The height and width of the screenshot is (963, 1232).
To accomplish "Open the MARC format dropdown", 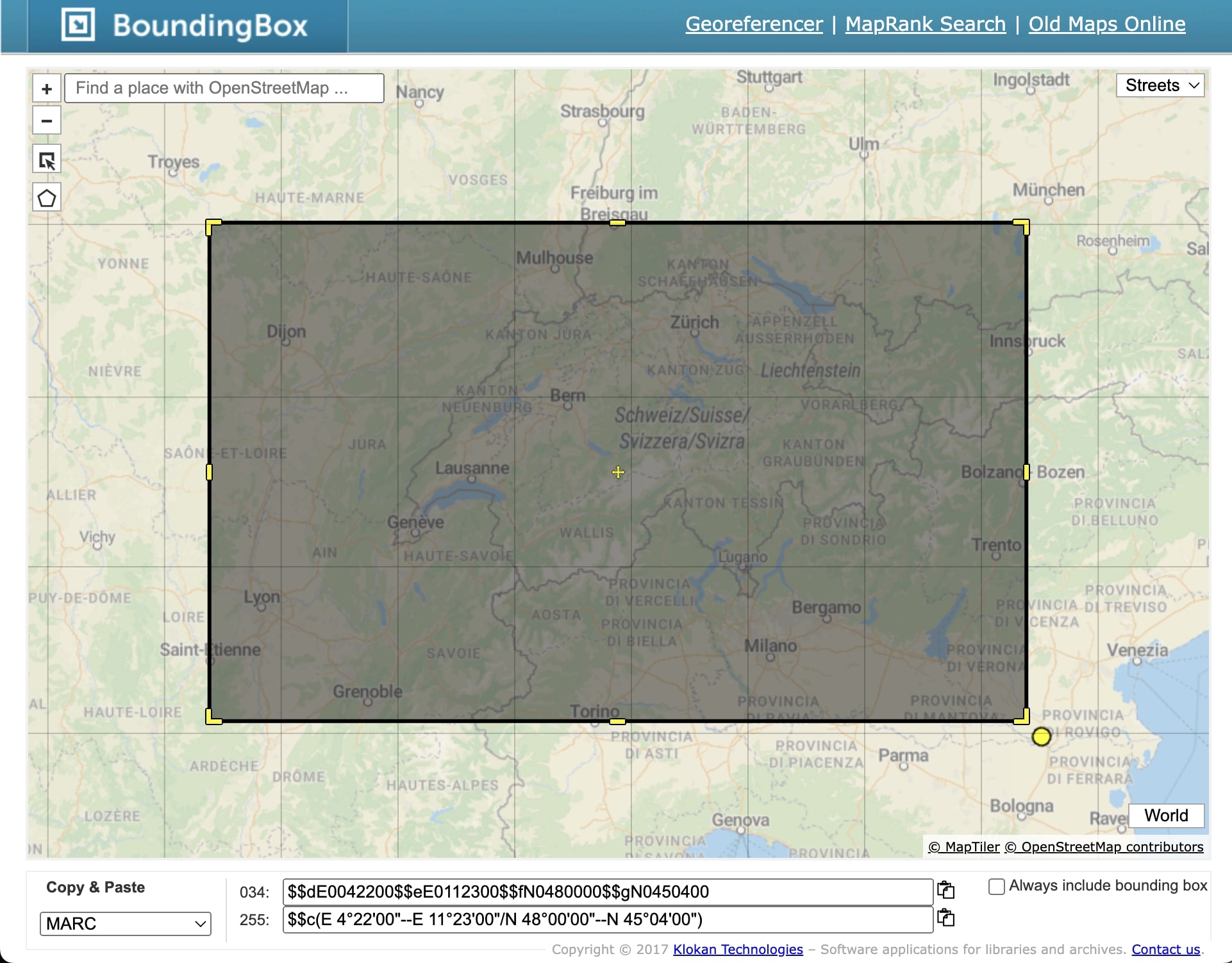I will [x=126, y=923].
